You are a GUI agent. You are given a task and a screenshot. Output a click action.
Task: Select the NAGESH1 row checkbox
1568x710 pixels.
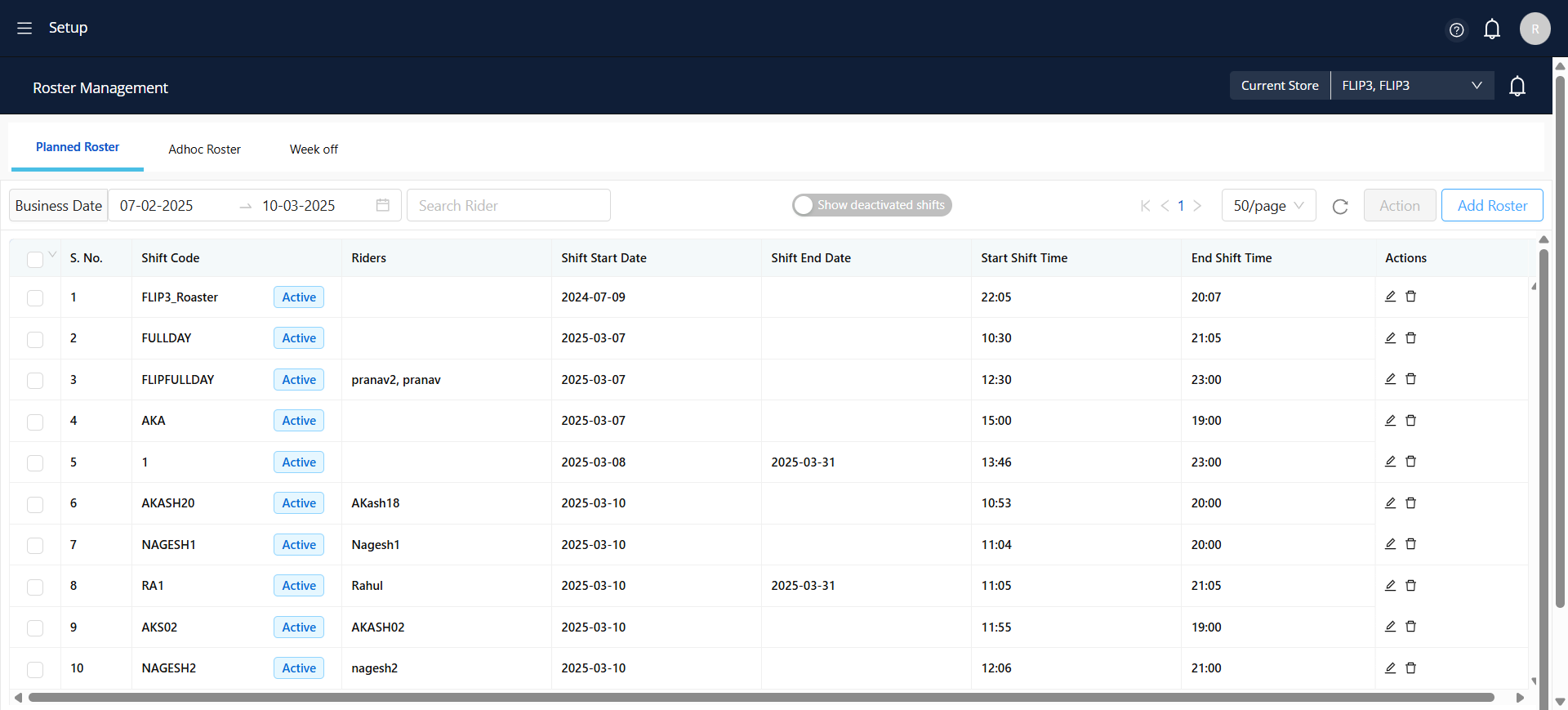click(x=34, y=546)
